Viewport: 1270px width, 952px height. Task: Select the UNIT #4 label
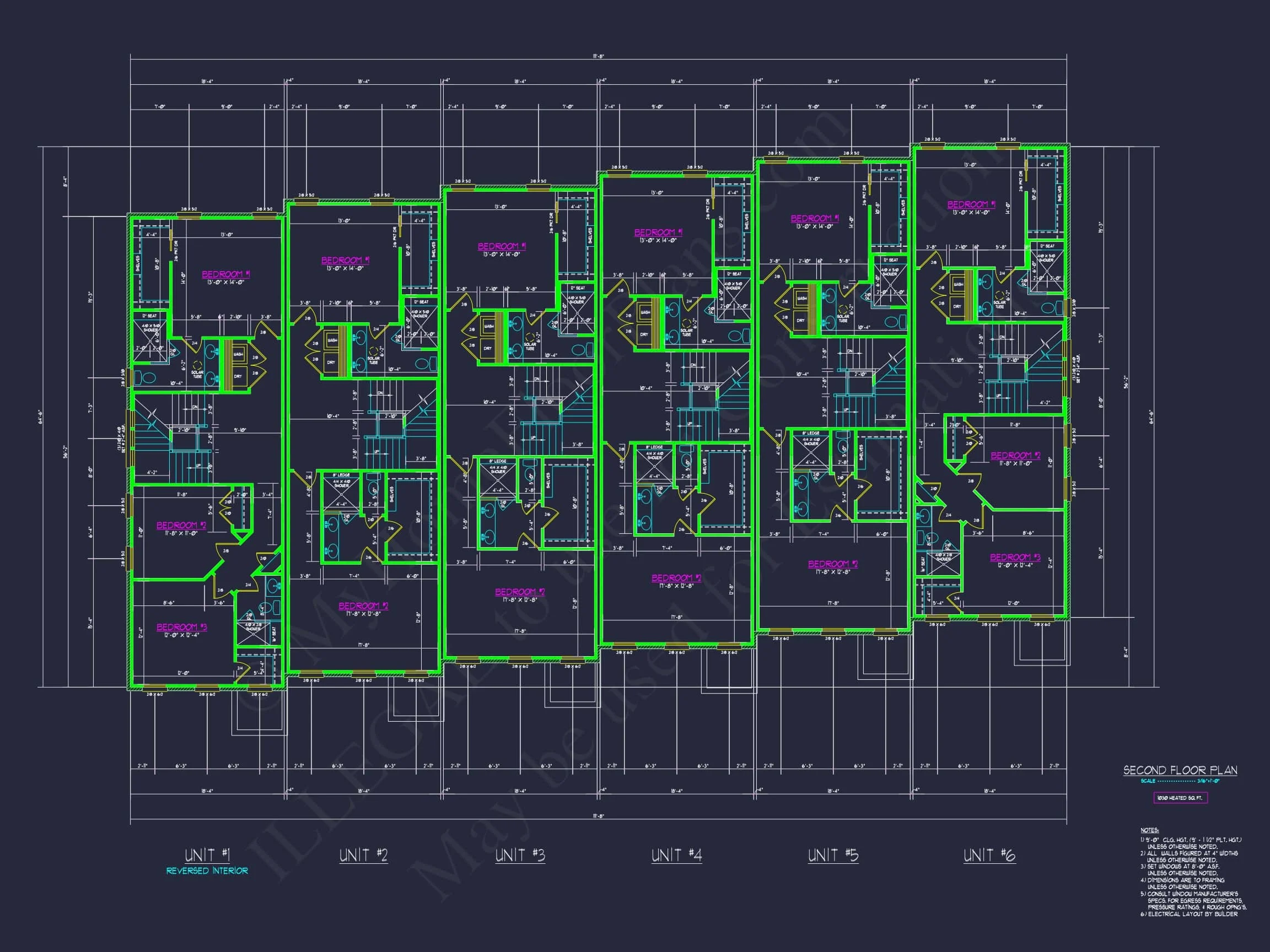click(x=676, y=855)
